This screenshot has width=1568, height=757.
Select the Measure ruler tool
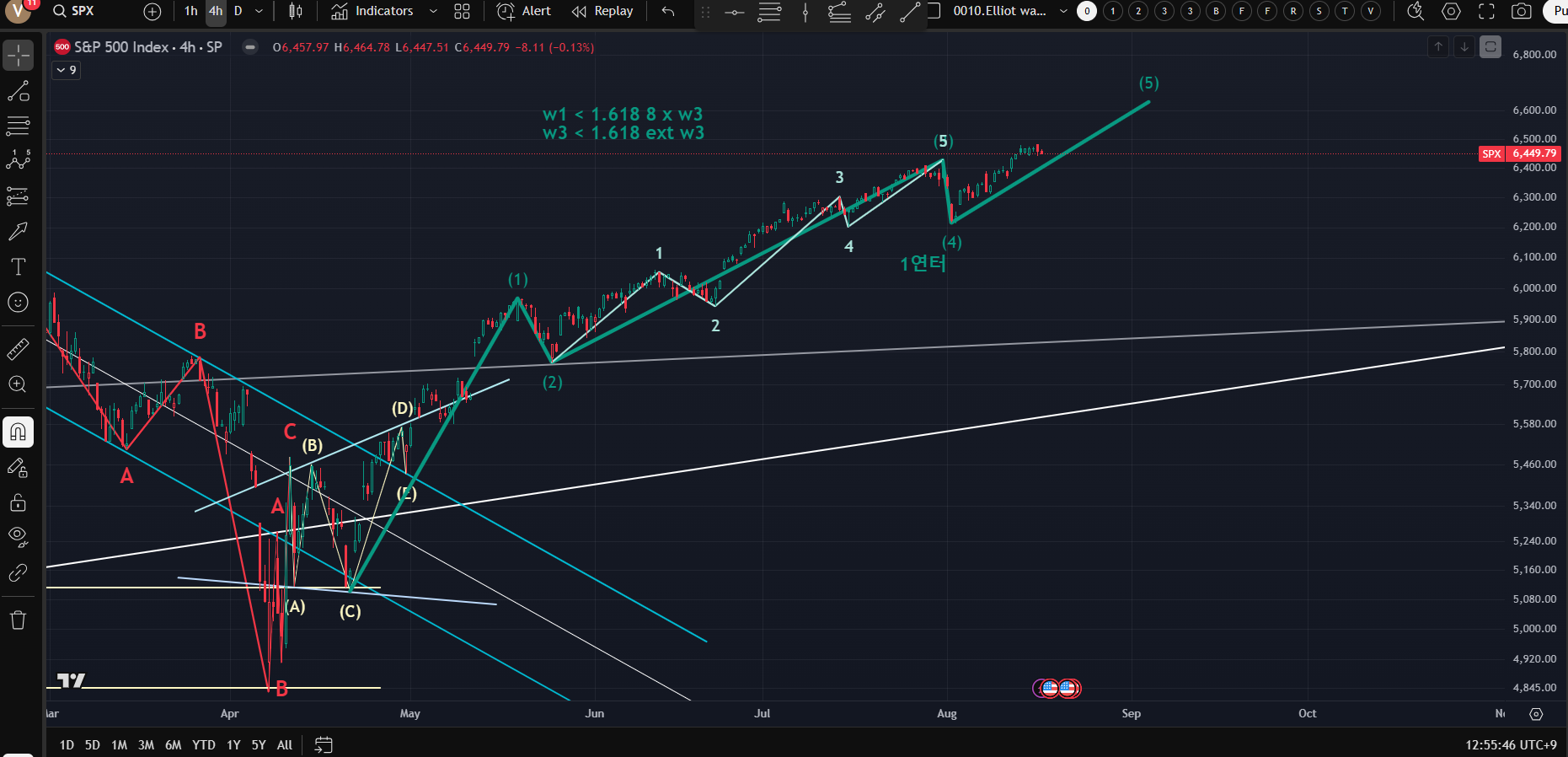[x=18, y=348]
